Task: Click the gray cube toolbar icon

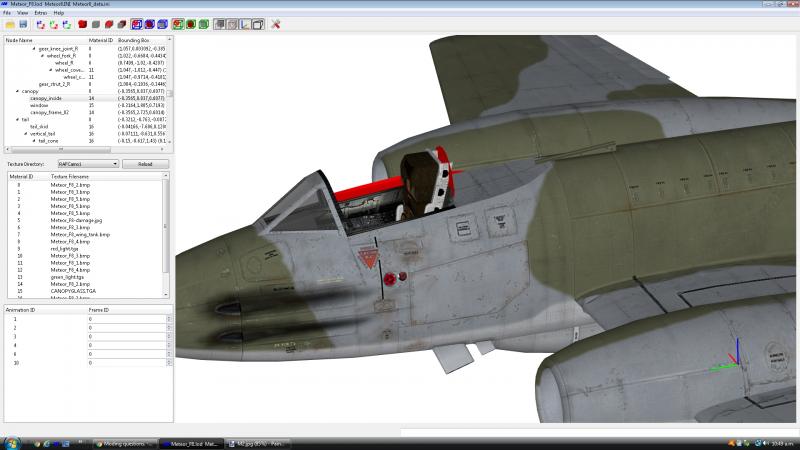Action: 95,24
